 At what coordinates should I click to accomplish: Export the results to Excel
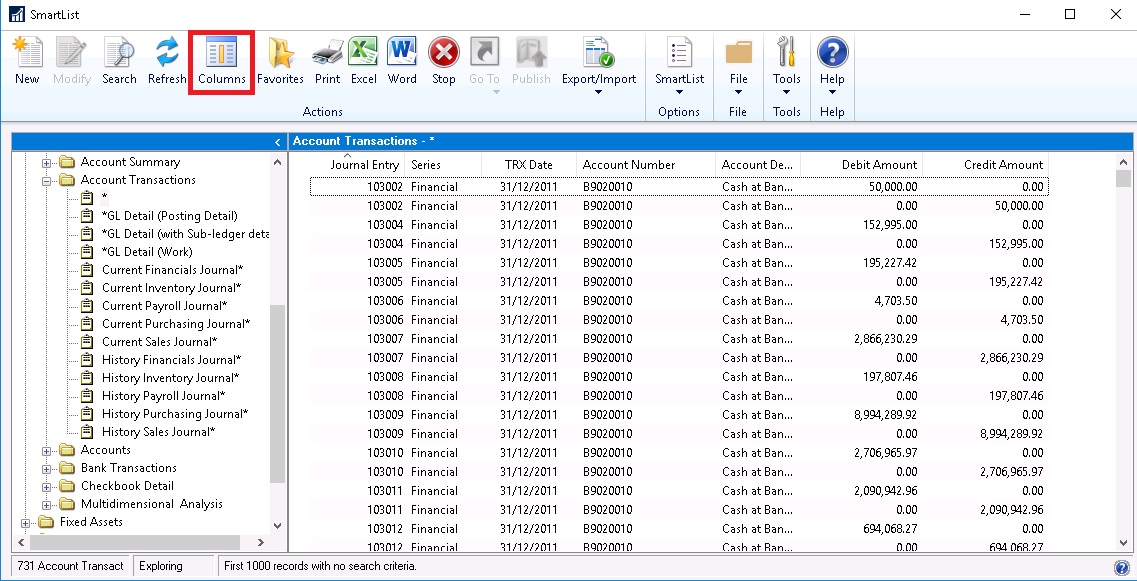pyautogui.click(x=363, y=60)
